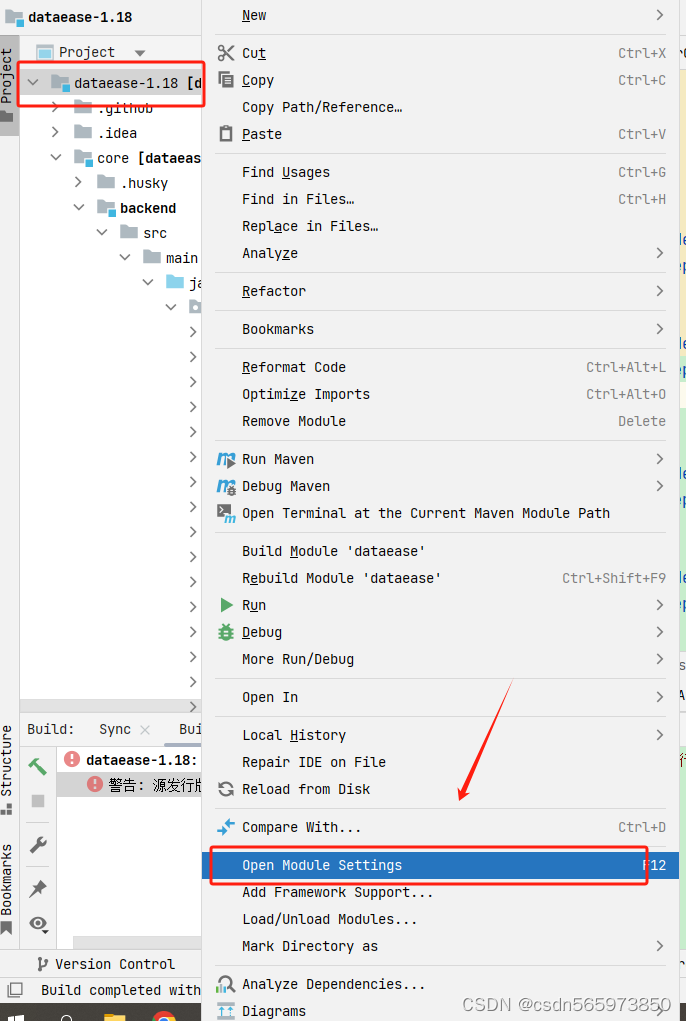Image resolution: width=686 pixels, height=1021 pixels.
Task: Open the New submenu
Action: [441, 15]
